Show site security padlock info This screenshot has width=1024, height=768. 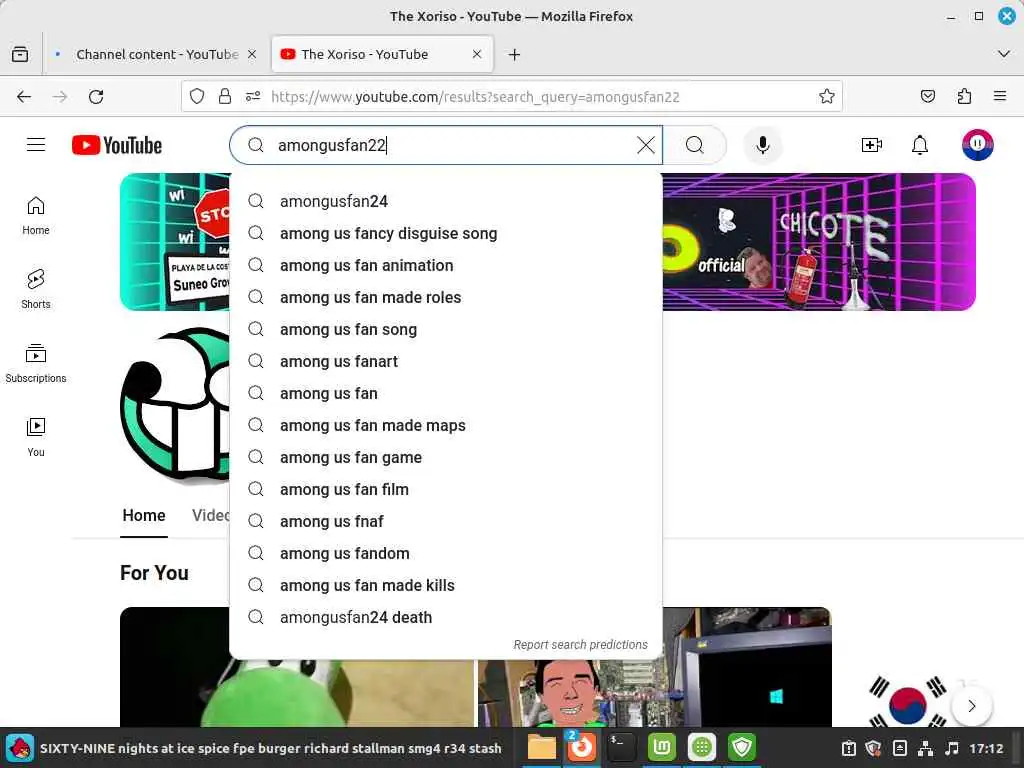(x=225, y=97)
